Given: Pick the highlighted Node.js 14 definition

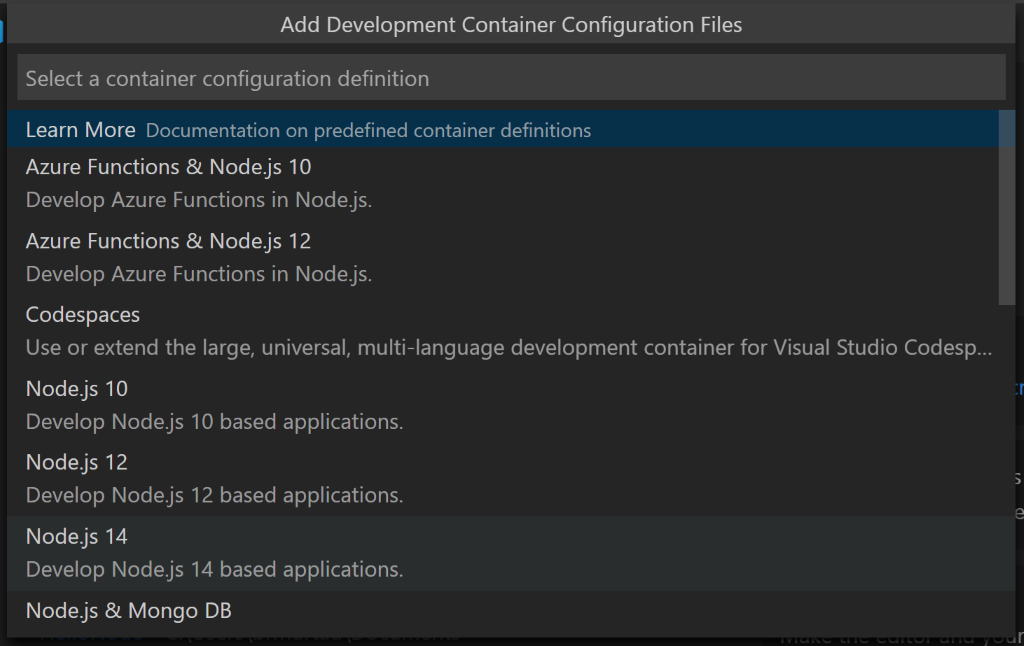Looking at the screenshot, I should coord(77,536).
